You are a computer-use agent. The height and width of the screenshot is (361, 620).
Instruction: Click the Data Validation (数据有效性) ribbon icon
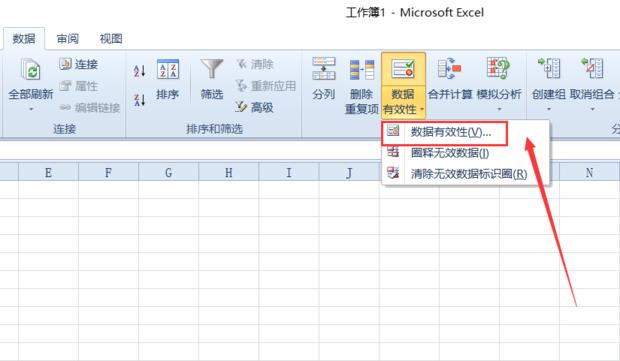(403, 69)
